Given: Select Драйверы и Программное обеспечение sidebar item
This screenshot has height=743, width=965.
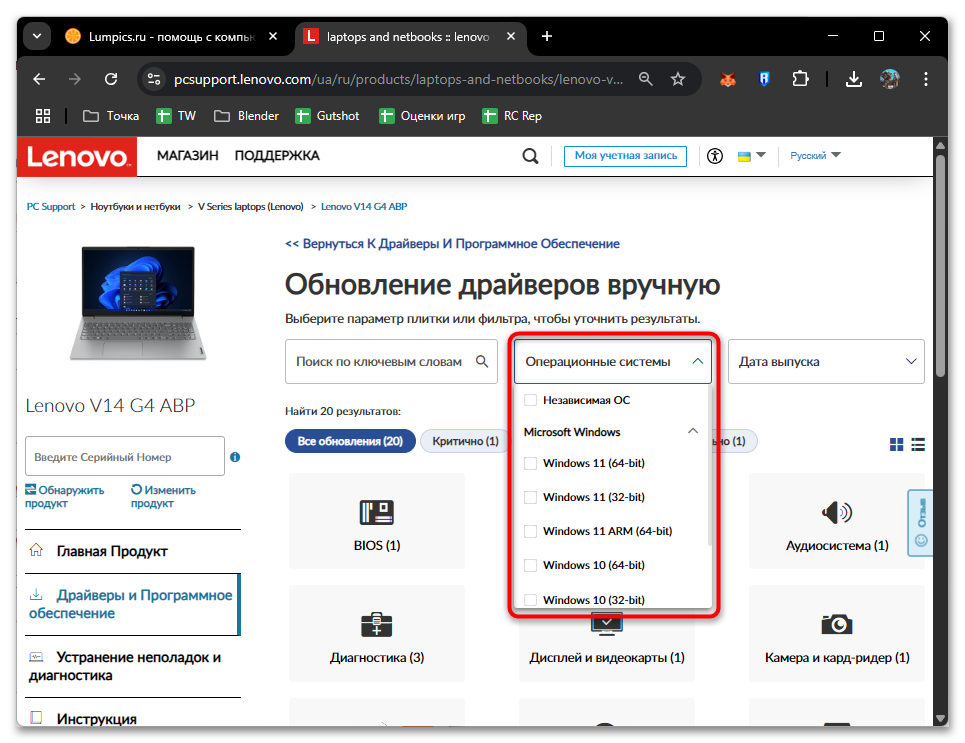Looking at the screenshot, I should coord(133,604).
